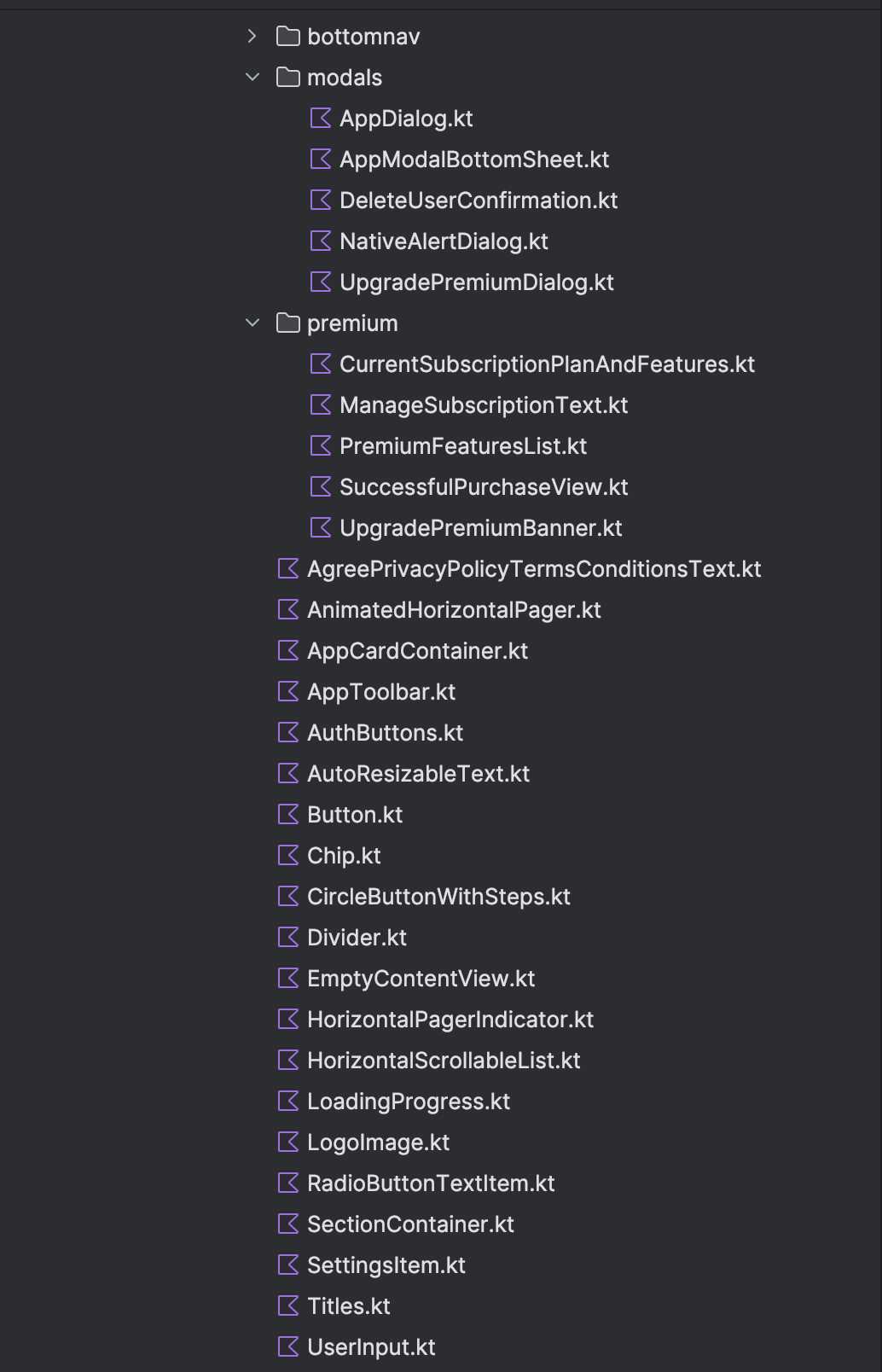Screen dimensions: 882x1372
Task: Click the Kotlin icon beside UpgradePremiumDialog.kt
Action: coord(321,282)
